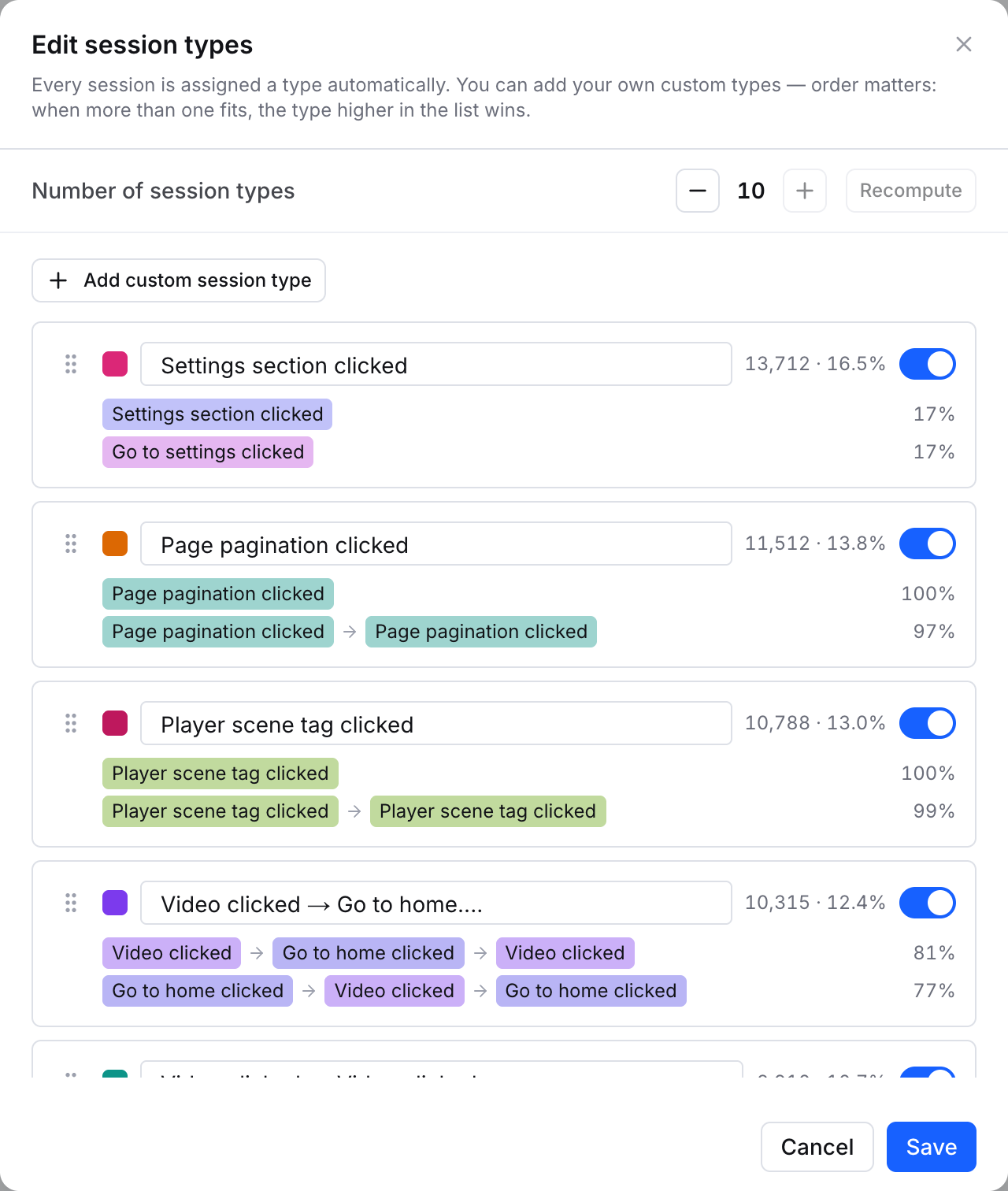Click the 10,315 · 12.4% count text
Viewport: 1008px width, 1191px height.
(x=815, y=903)
